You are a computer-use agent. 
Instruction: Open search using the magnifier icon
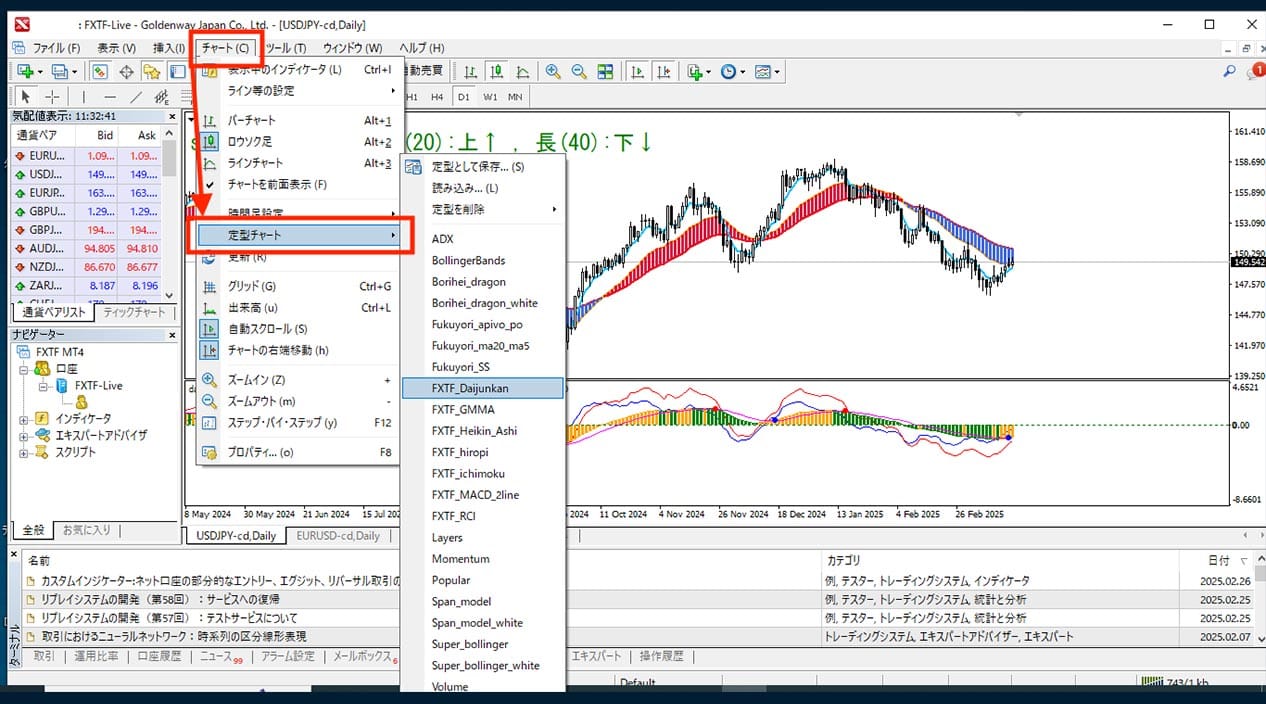pyautogui.click(x=1230, y=71)
